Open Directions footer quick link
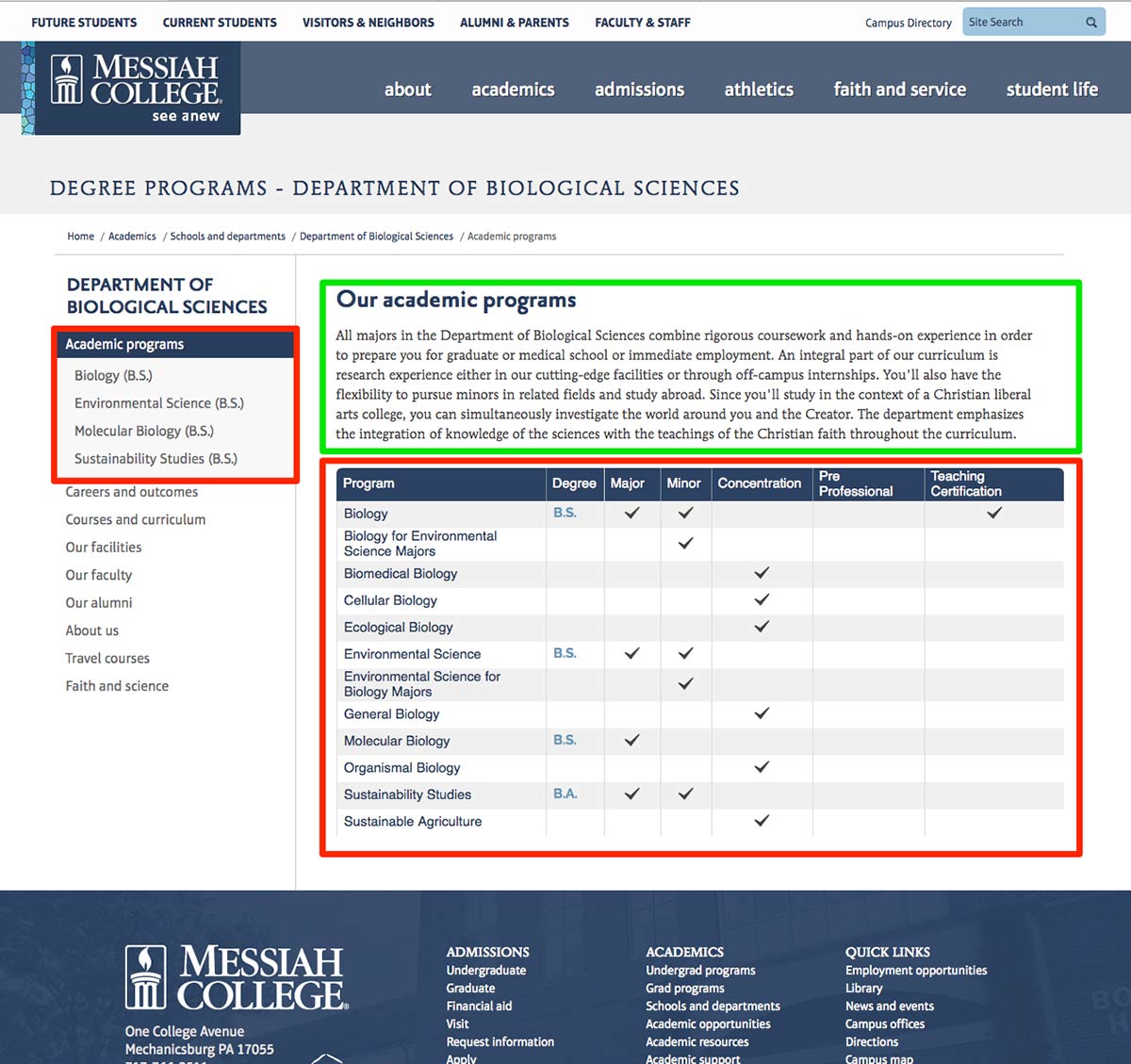1131x1064 pixels. coord(872,1042)
